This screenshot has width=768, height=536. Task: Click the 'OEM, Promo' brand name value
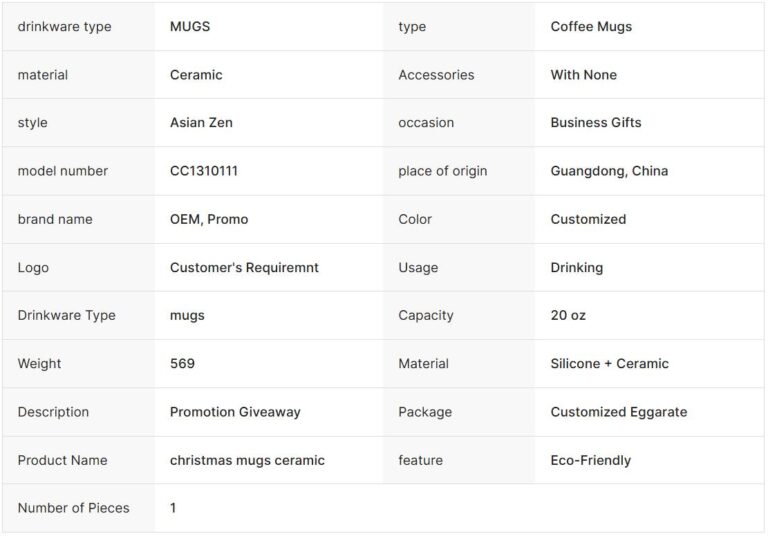pos(209,219)
